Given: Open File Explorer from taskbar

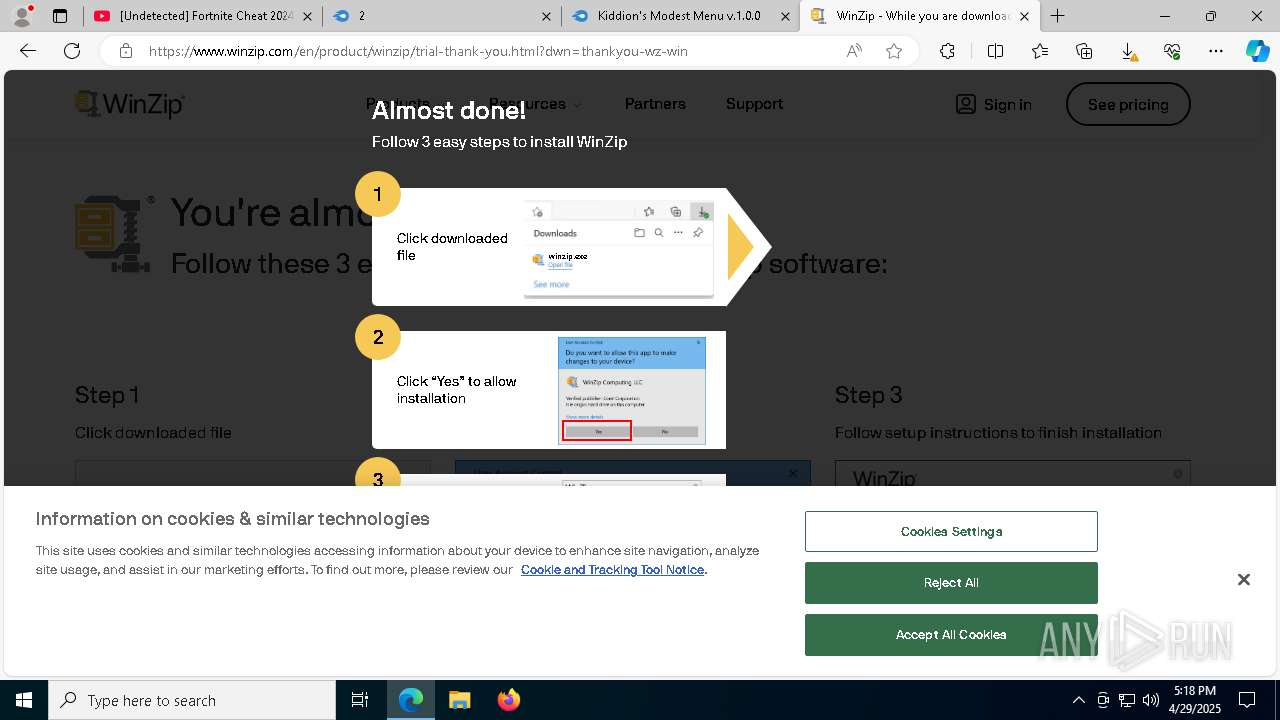Looking at the screenshot, I should (x=459, y=700).
